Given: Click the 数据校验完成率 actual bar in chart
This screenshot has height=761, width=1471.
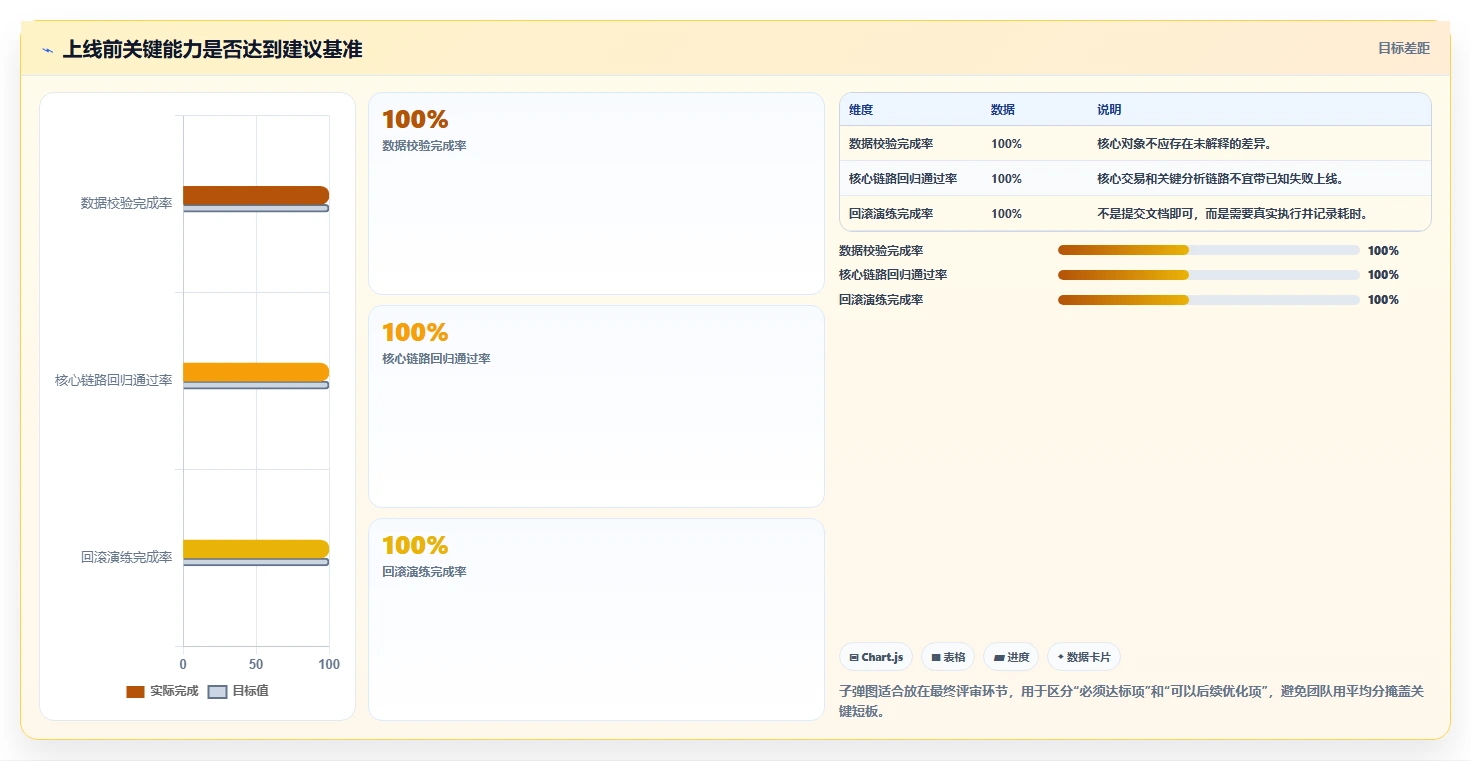Looking at the screenshot, I should (x=256, y=195).
